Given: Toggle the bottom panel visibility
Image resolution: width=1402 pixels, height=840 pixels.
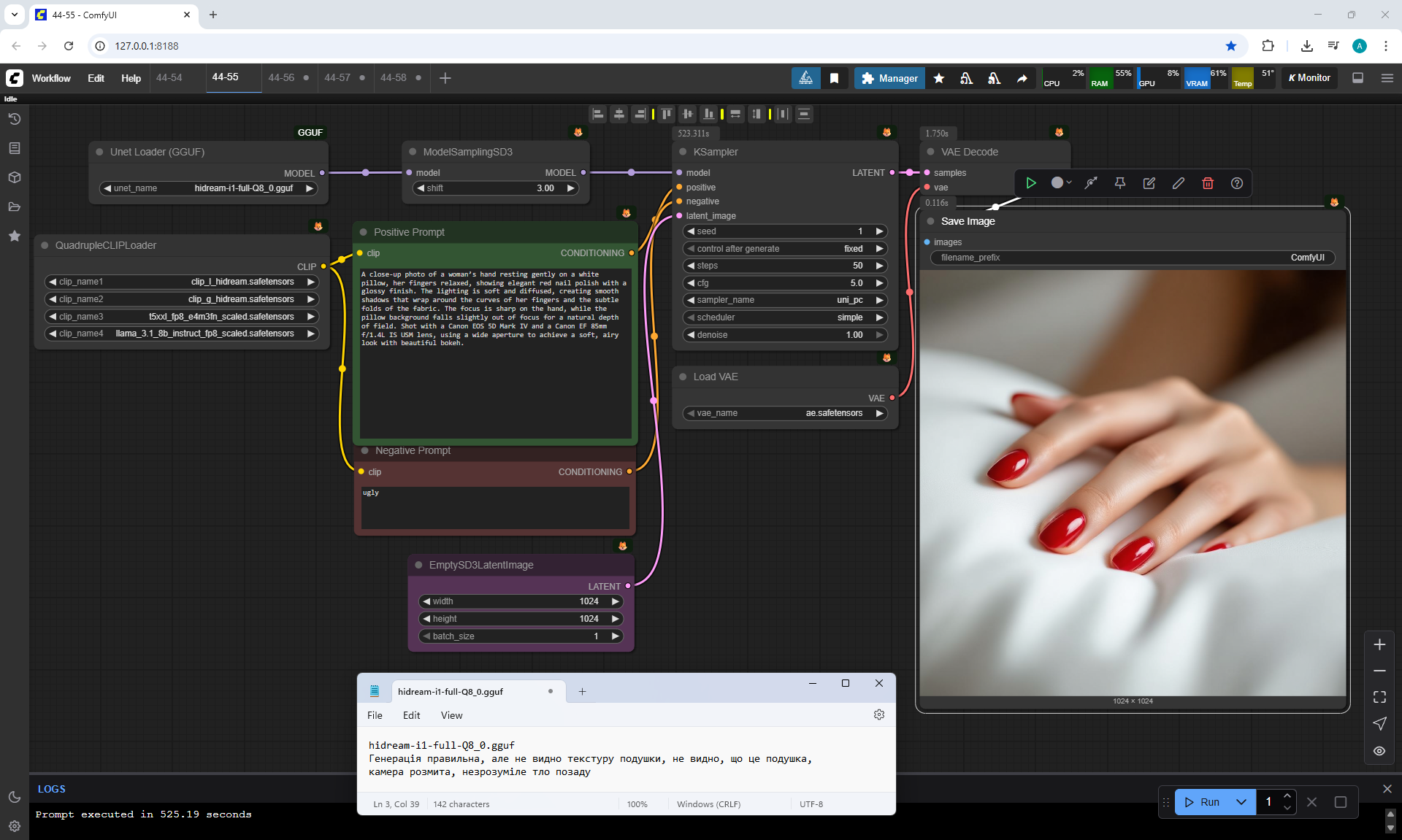Looking at the screenshot, I should [1357, 78].
